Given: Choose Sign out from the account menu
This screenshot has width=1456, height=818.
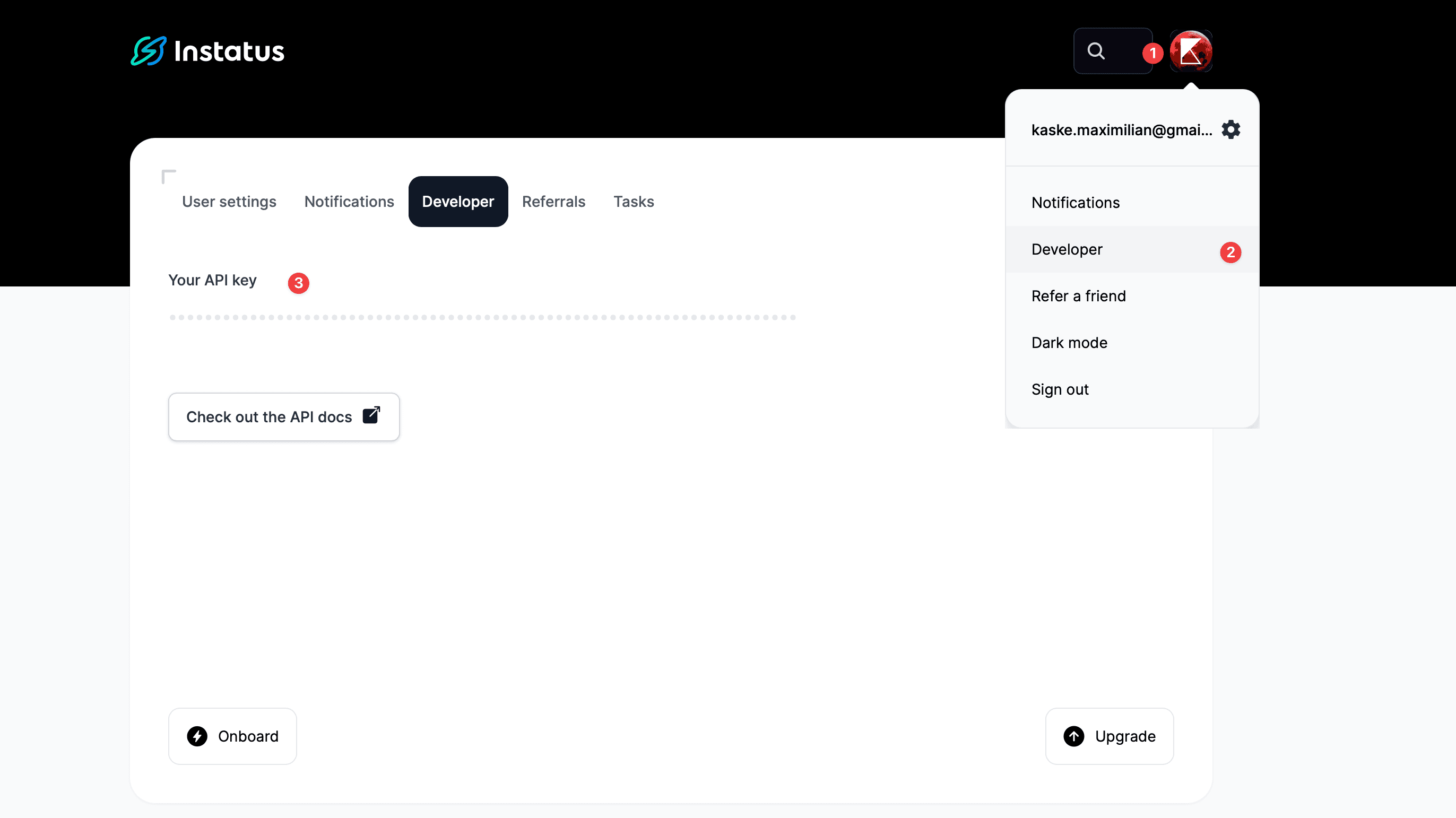Looking at the screenshot, I should [1060, 389].
